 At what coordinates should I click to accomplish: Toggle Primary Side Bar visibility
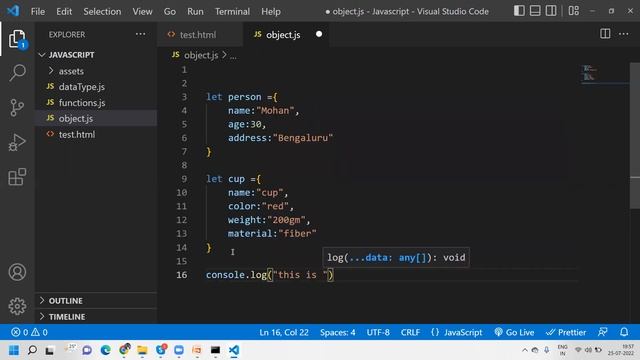point(519,11)
